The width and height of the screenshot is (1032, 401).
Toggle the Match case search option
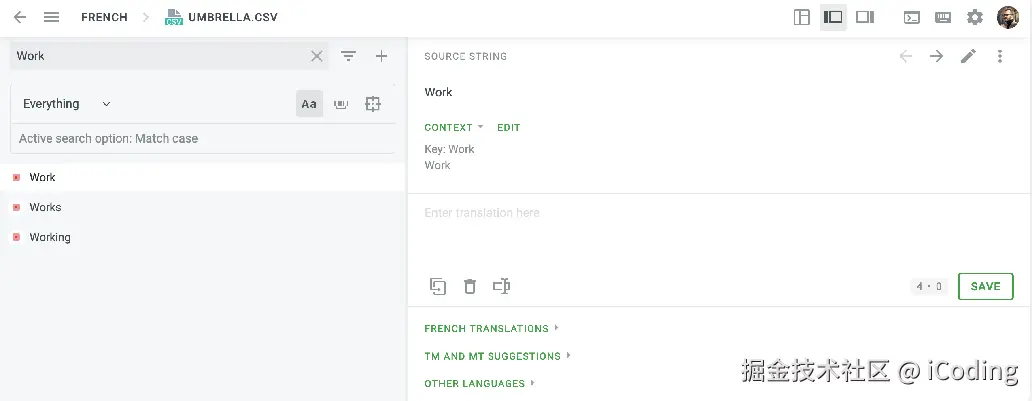(x=309, y=104)
